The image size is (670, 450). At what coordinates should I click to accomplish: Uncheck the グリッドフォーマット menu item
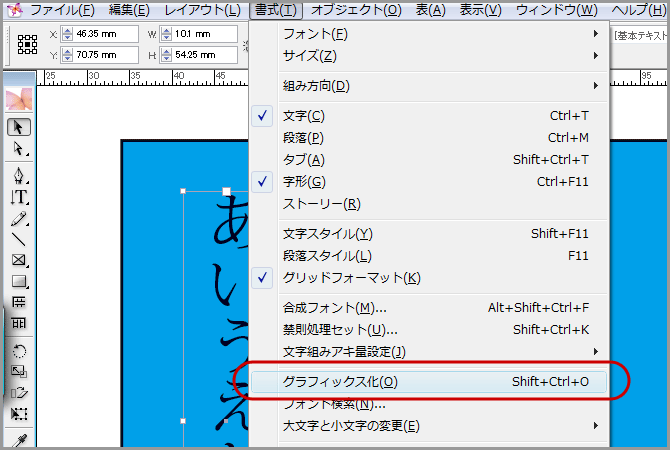351,277
